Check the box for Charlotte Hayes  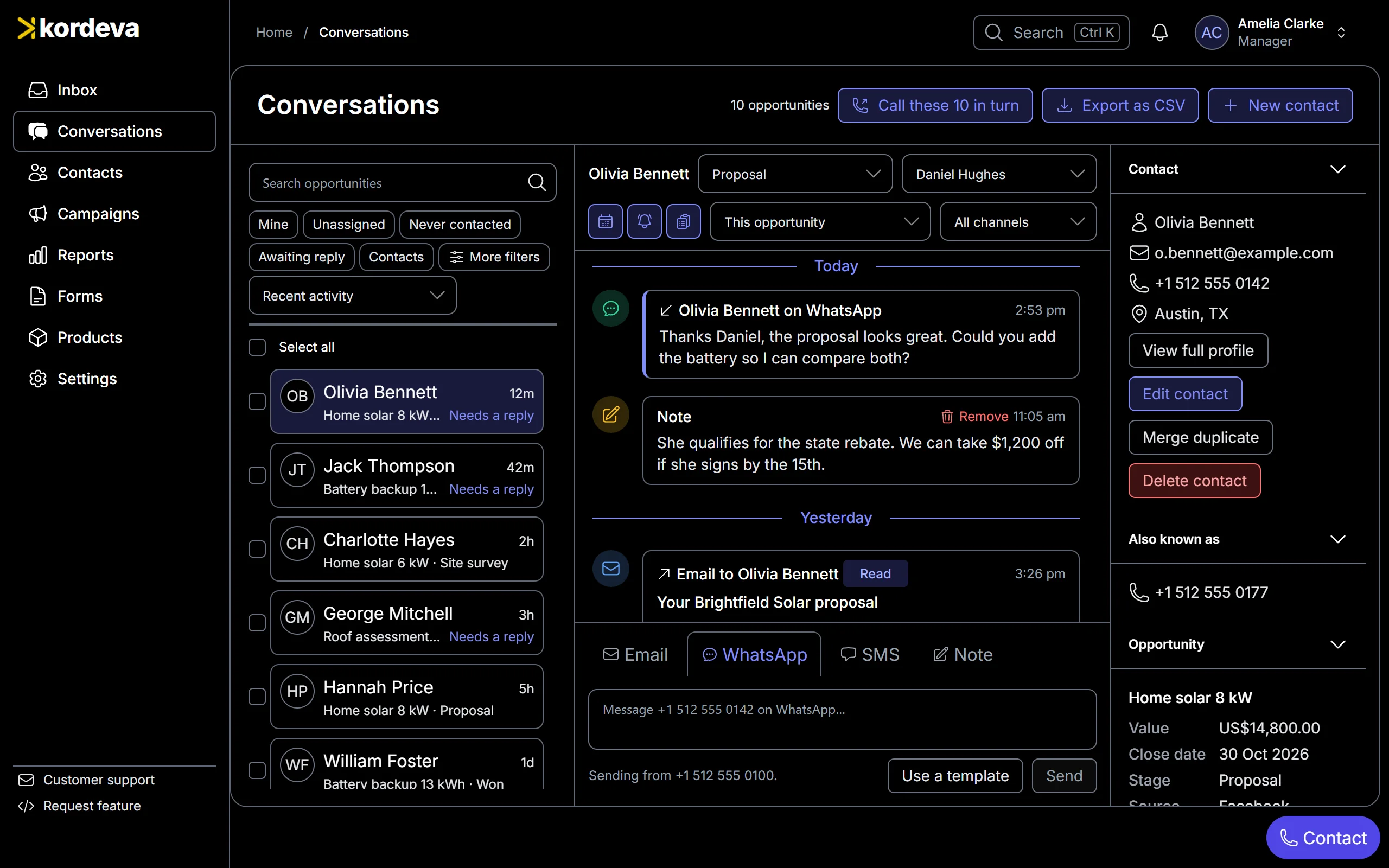click(257, 550)
